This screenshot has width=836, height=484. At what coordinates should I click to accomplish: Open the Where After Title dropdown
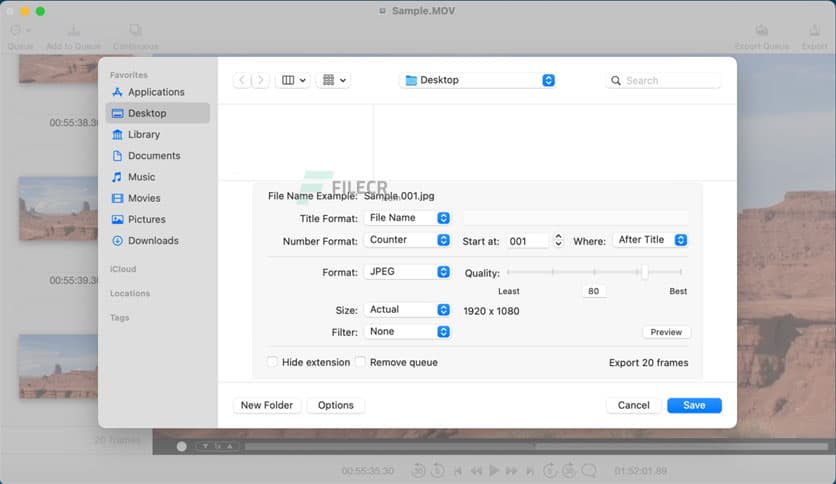tap(650, 240)
